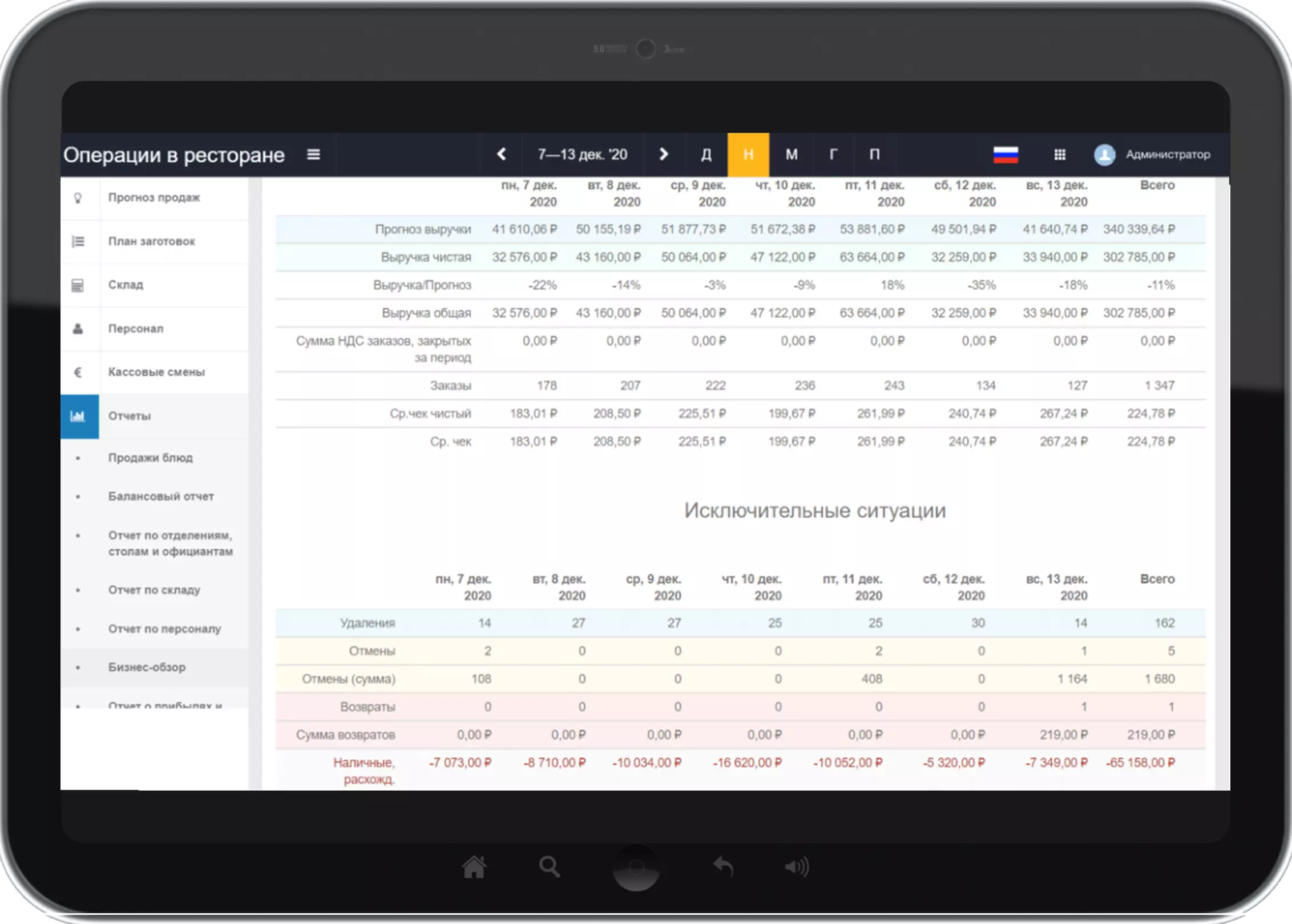Click the Удаления row label
This screenshot has height=924, width=1292.
[368, 623]
